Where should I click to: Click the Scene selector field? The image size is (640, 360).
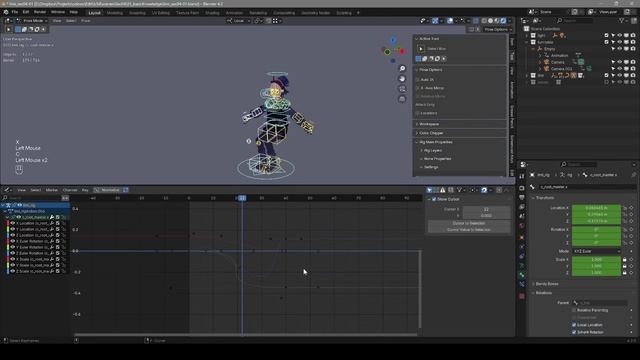click(x=549, y=12)
